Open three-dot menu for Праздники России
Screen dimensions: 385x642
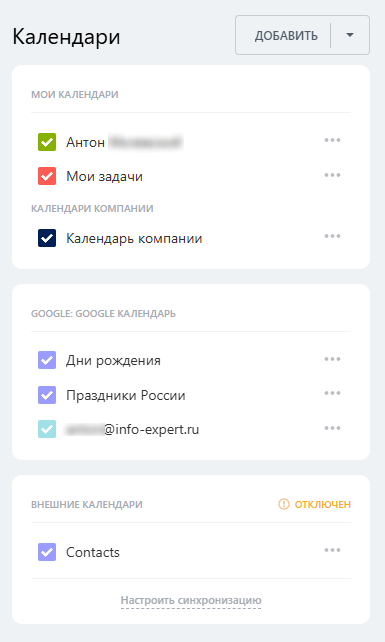[332, 393]
